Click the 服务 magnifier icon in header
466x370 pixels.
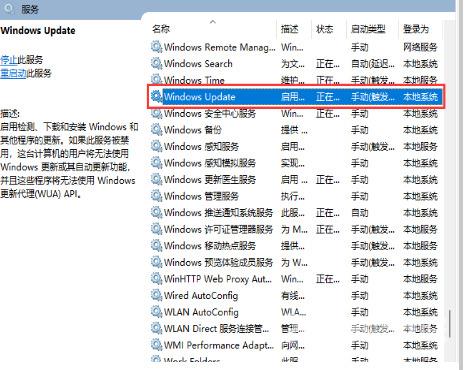(x=8, y=8)
